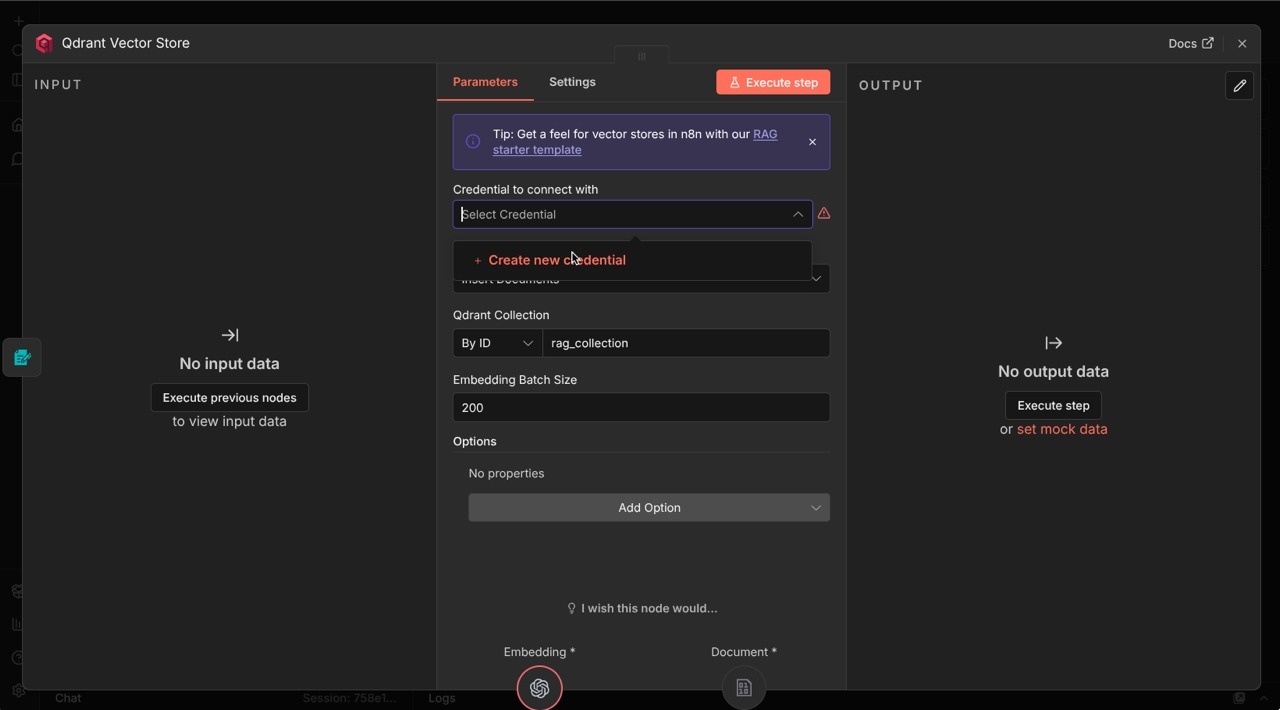Choose Create new credential option
Screen dimensions: 1280x710
pyautogui.click(x=632, y=260)
